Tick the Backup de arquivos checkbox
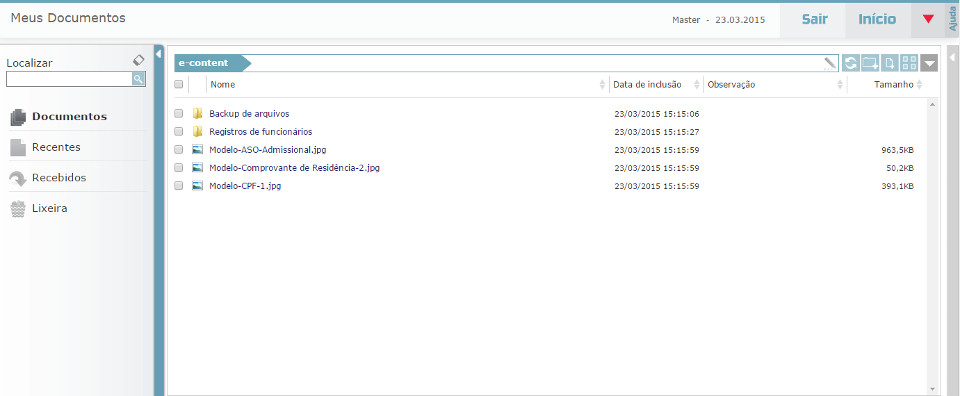This screenshot has width=960, height=396. (178, 114)
